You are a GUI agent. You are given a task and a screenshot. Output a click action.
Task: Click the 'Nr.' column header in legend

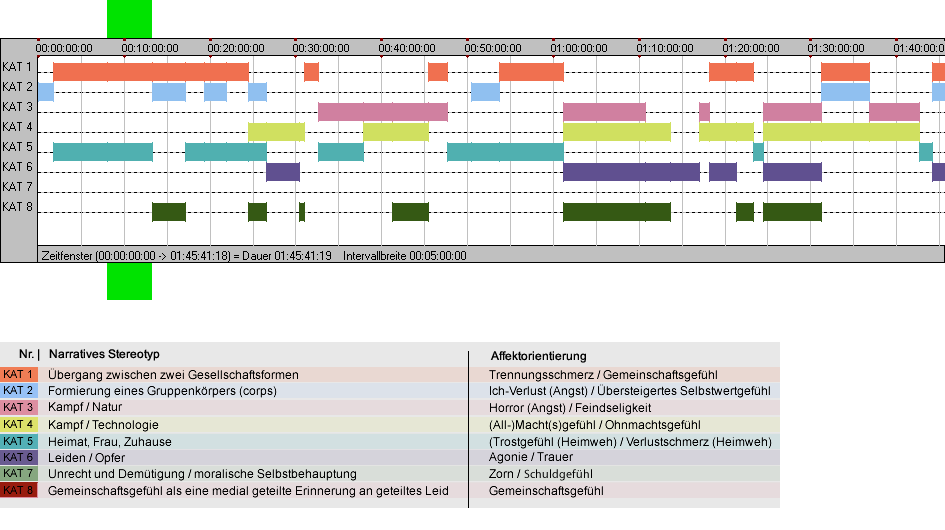pos(26,355)
